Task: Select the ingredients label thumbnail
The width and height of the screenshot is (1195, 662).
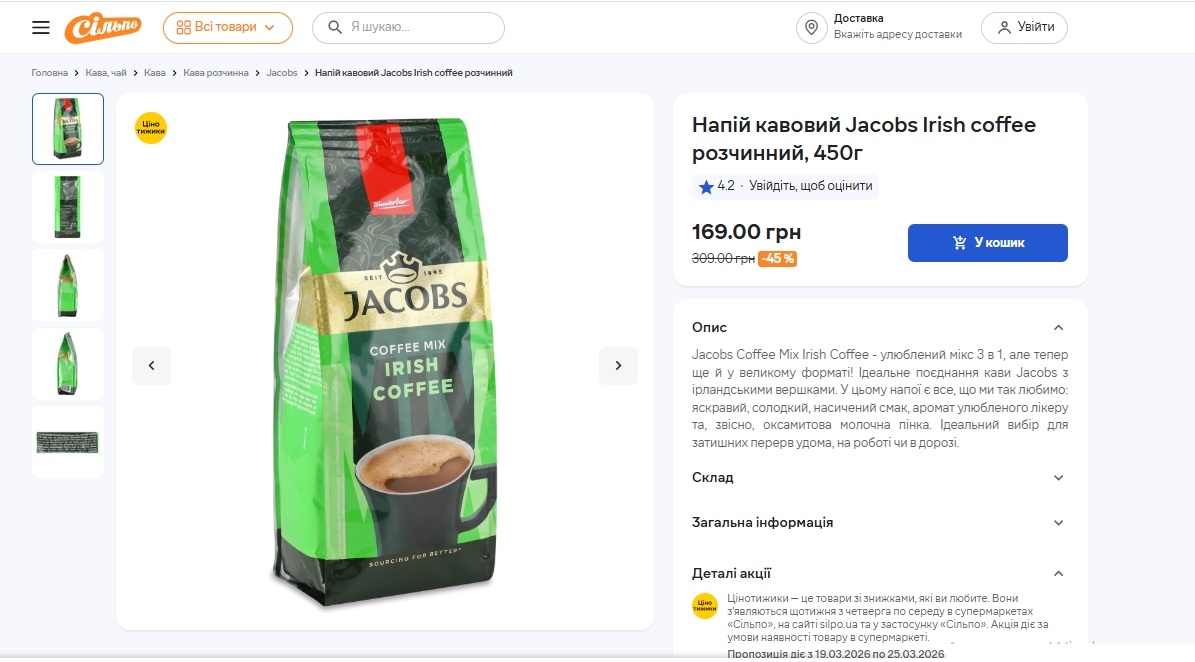Action: 68,442
